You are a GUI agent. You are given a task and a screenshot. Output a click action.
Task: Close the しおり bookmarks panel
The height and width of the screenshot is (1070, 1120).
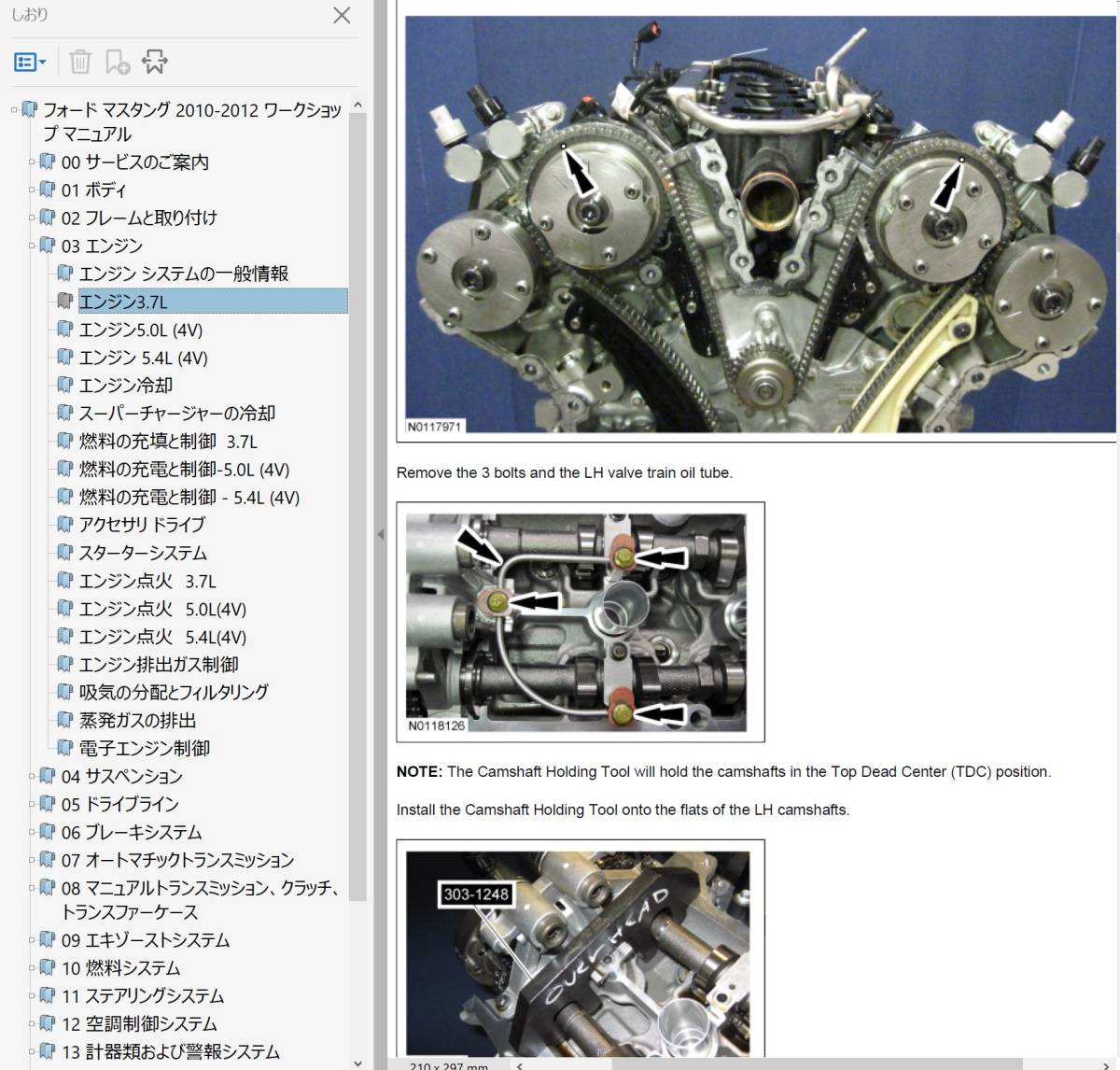(x=342, y=16)
